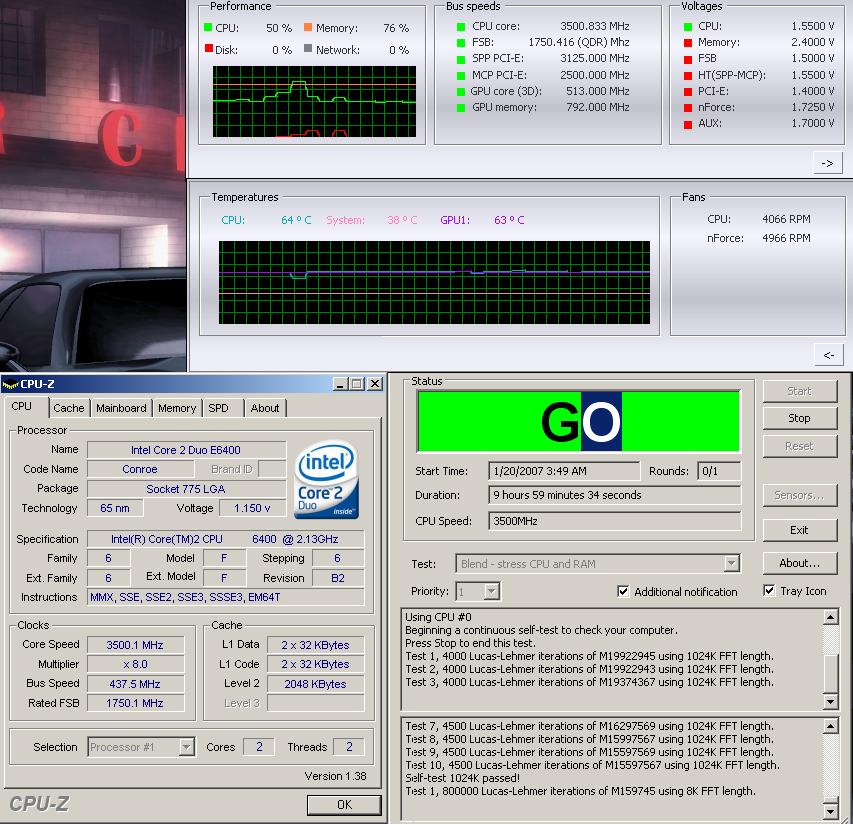
Task: Click green GPU memory indicator
Action: [x=461, y=108]
